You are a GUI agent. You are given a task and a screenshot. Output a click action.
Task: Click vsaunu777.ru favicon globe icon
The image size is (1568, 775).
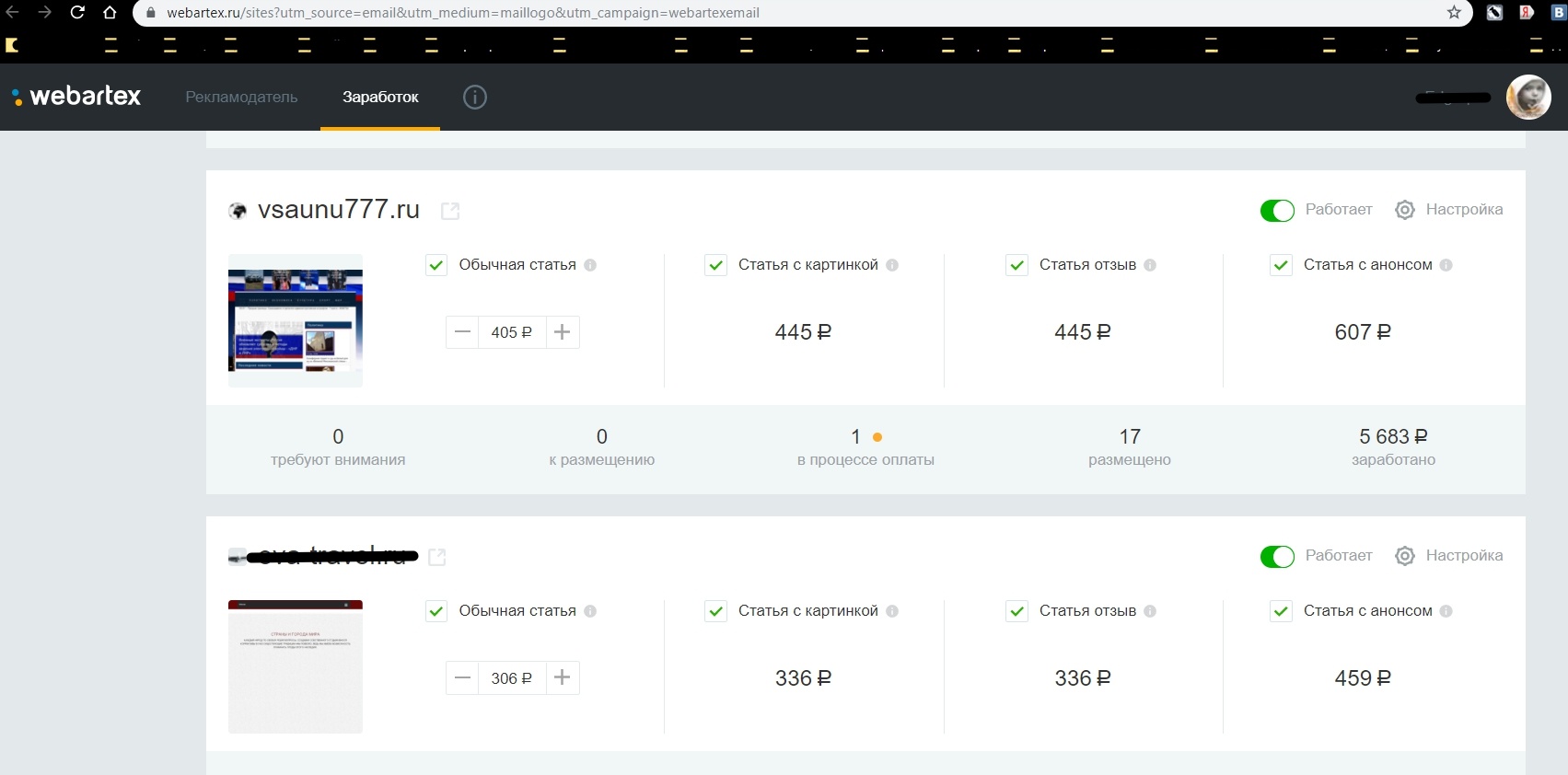click(238, 211)
